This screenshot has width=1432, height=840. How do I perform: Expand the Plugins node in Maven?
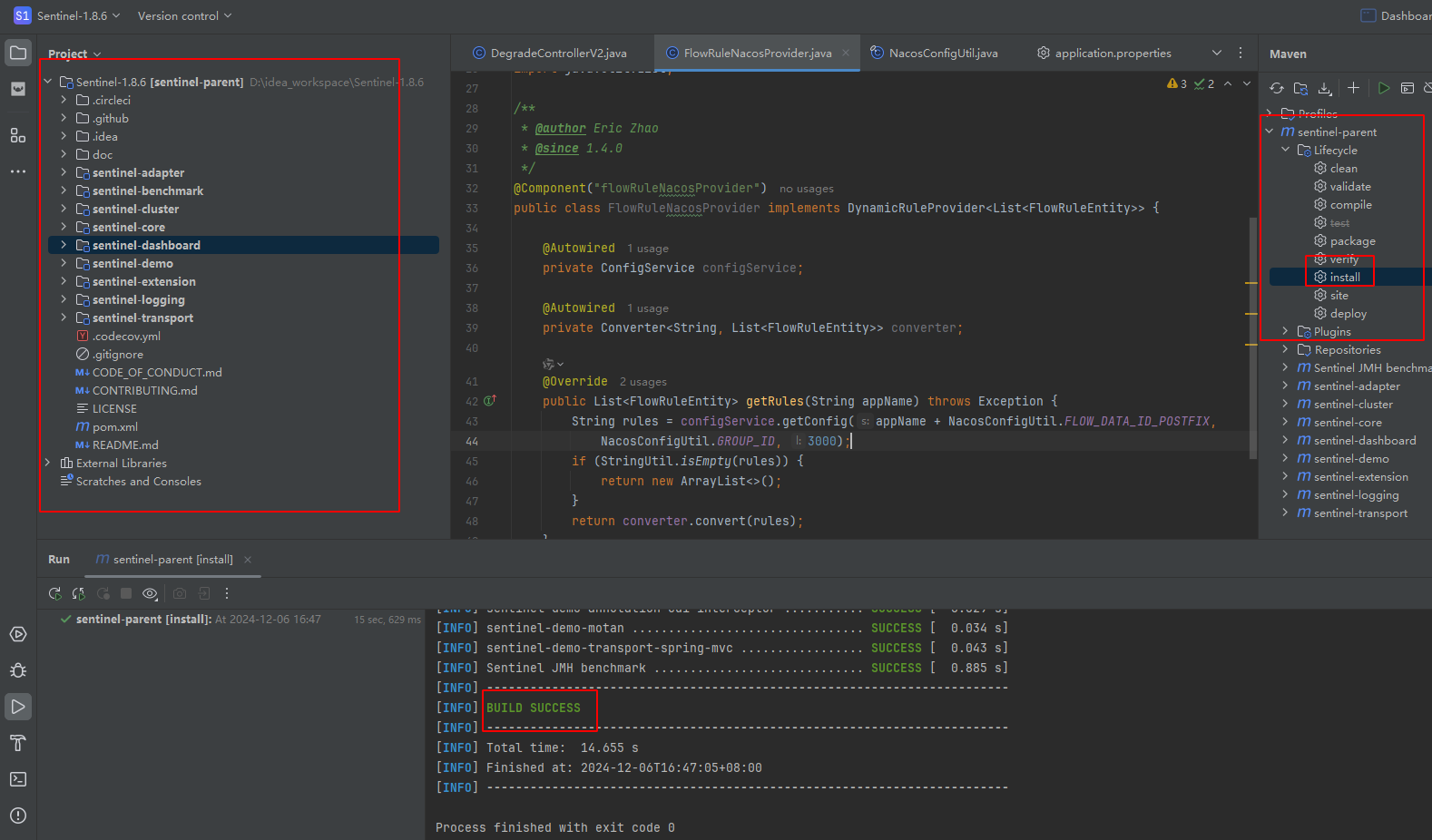click(1286, 331)
